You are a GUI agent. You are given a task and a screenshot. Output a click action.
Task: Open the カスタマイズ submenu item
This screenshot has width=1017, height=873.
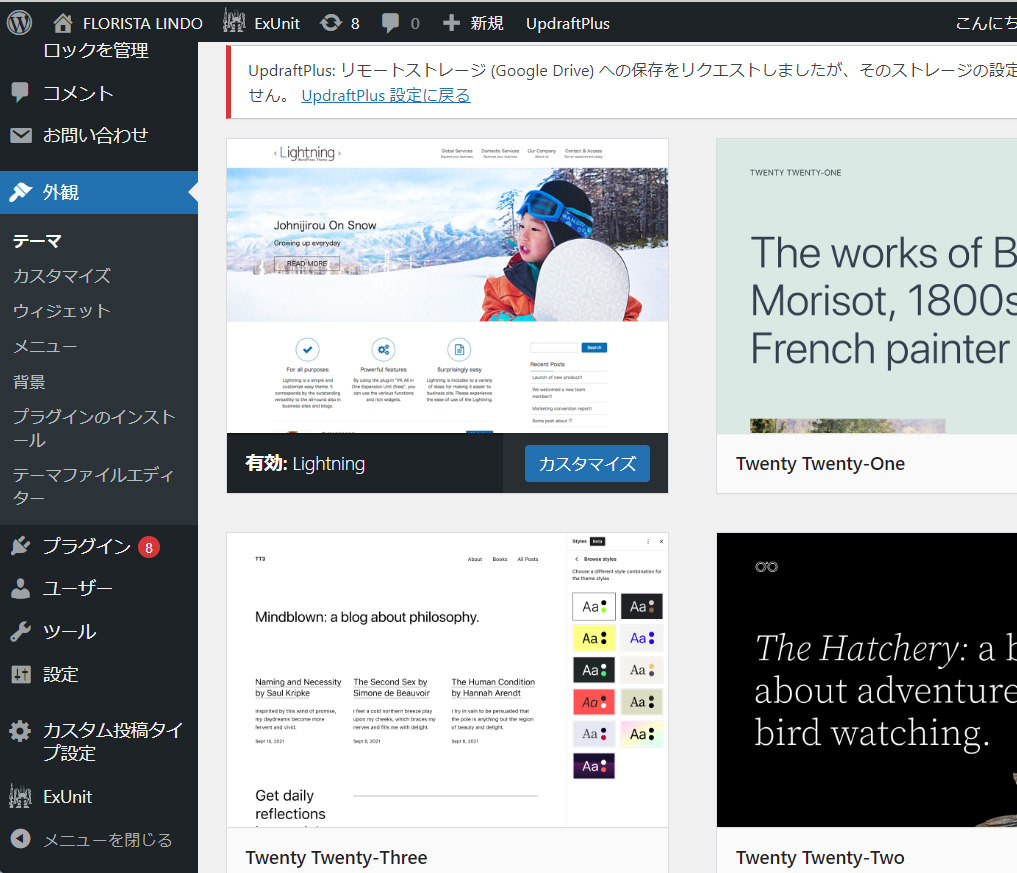tap(62, 276)
